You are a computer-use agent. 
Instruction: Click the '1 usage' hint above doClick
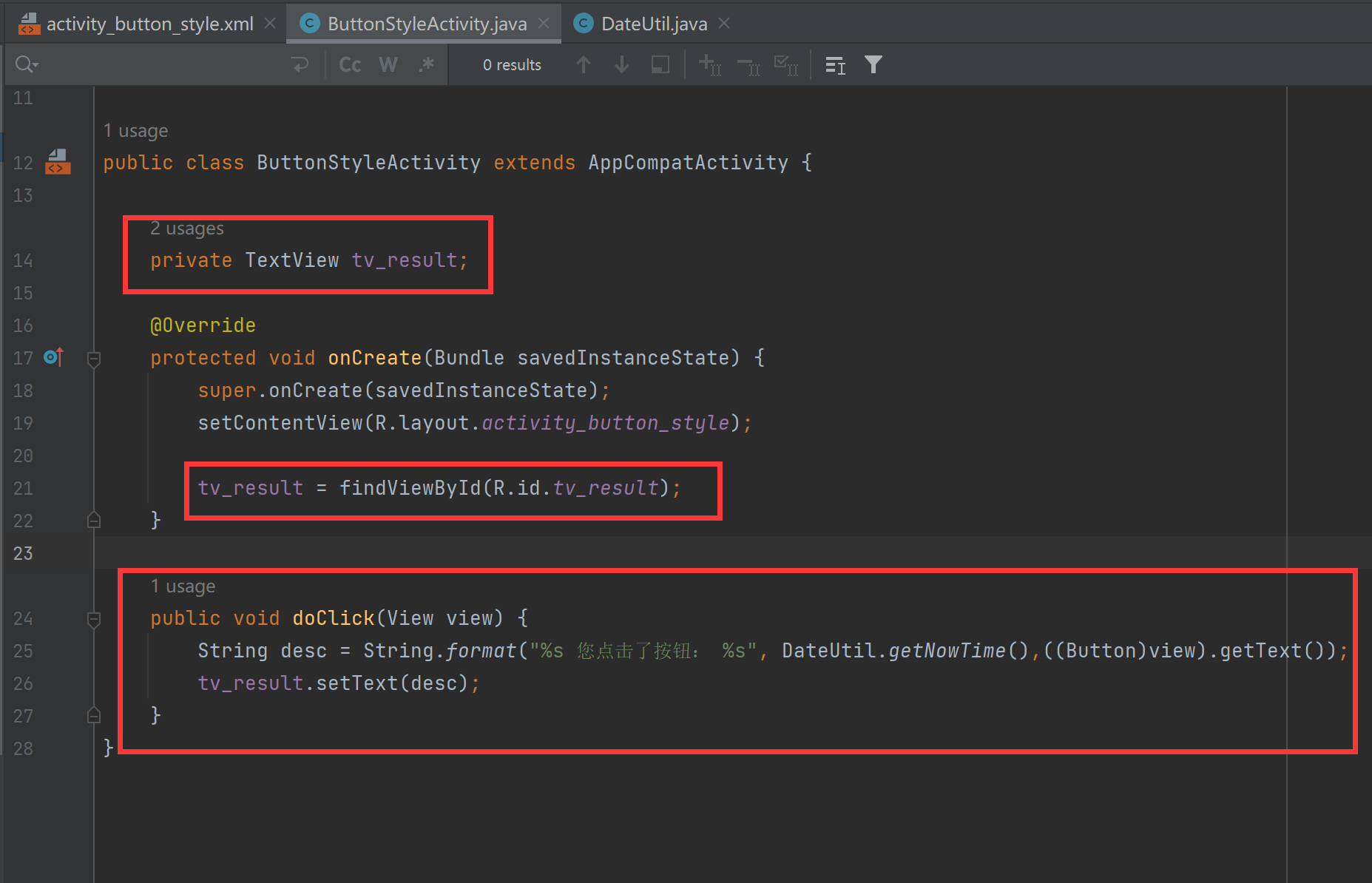click(x=183, y=586)
